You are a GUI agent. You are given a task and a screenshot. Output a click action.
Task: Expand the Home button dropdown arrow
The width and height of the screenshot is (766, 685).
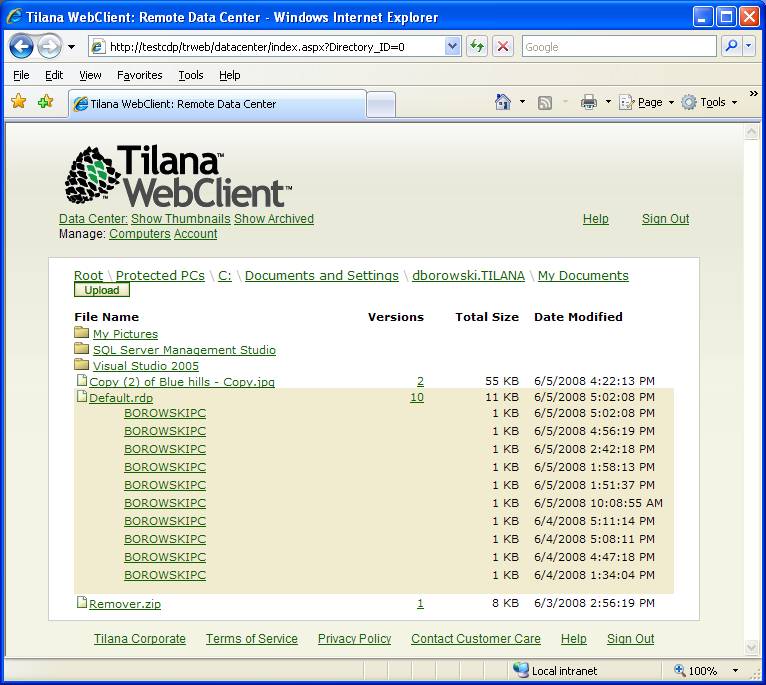tap(522, 102)
